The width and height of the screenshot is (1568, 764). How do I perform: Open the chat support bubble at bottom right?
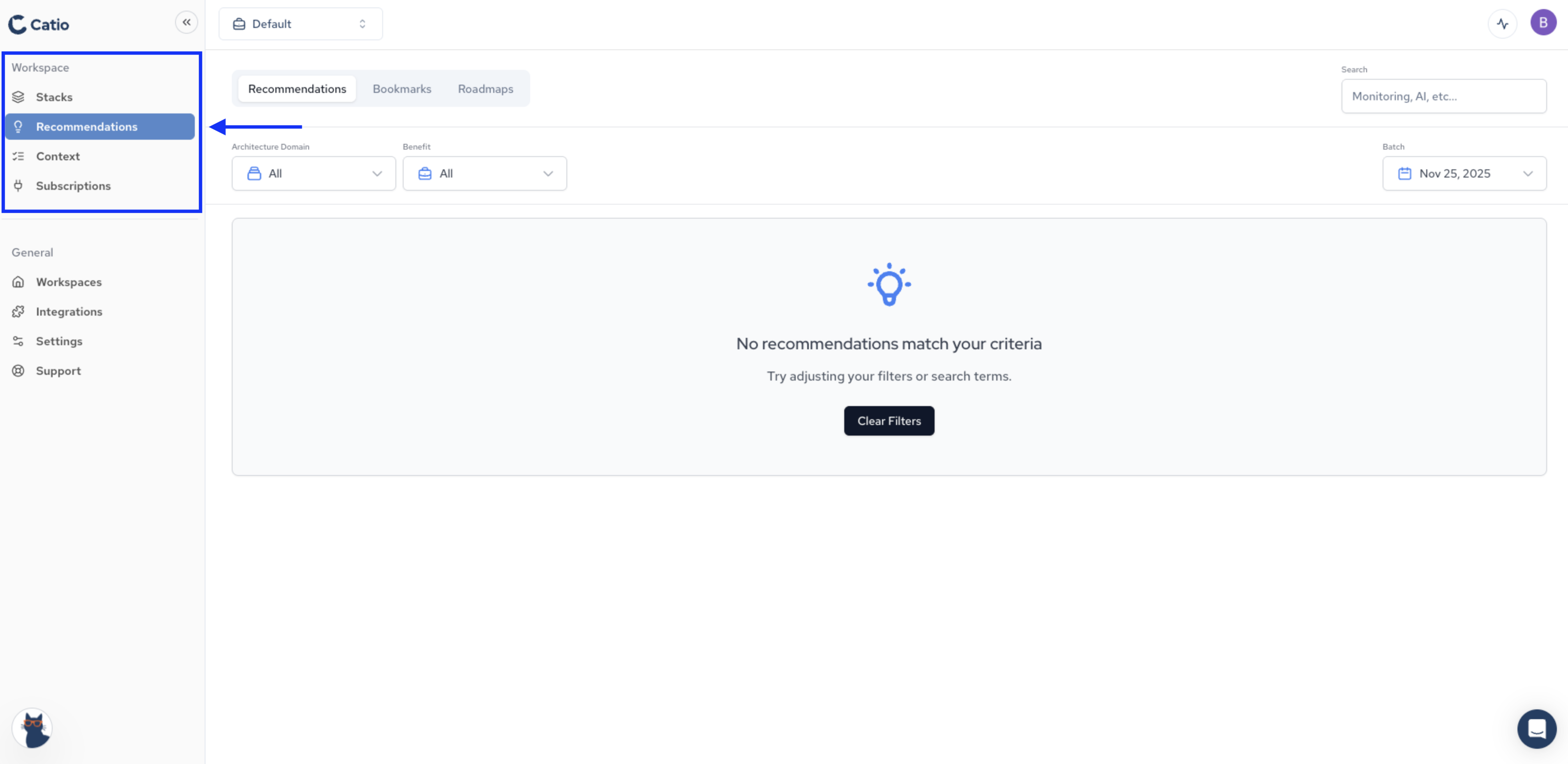click(1537, 728)
